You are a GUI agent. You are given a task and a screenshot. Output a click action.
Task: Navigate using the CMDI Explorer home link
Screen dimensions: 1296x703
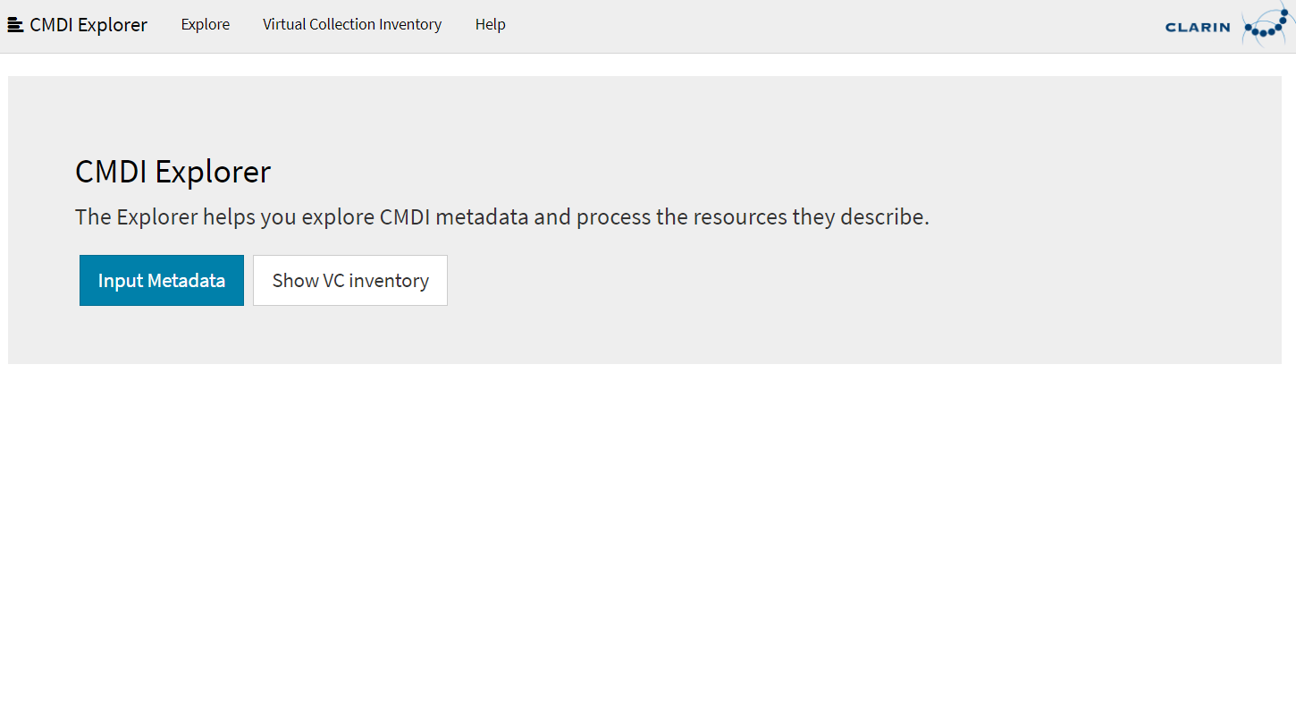(86, 24)
